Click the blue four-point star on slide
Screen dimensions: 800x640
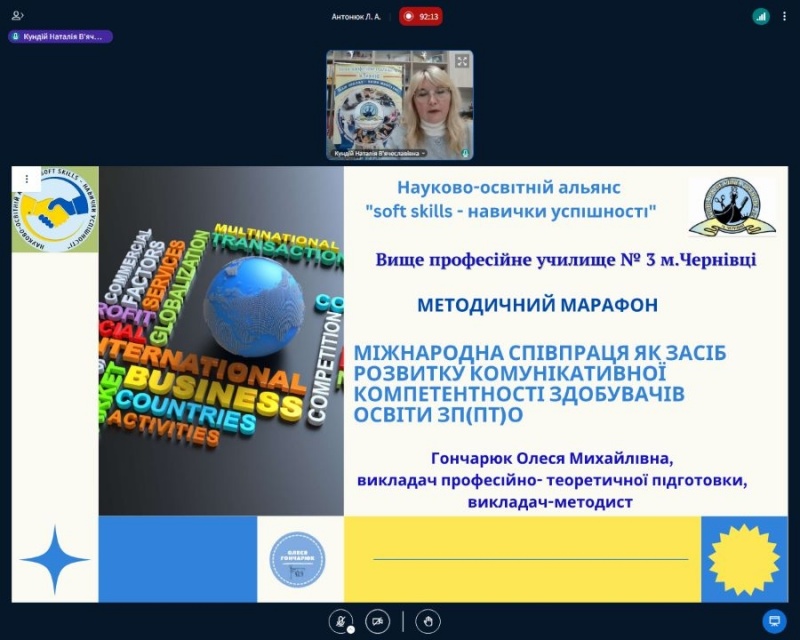55,560
